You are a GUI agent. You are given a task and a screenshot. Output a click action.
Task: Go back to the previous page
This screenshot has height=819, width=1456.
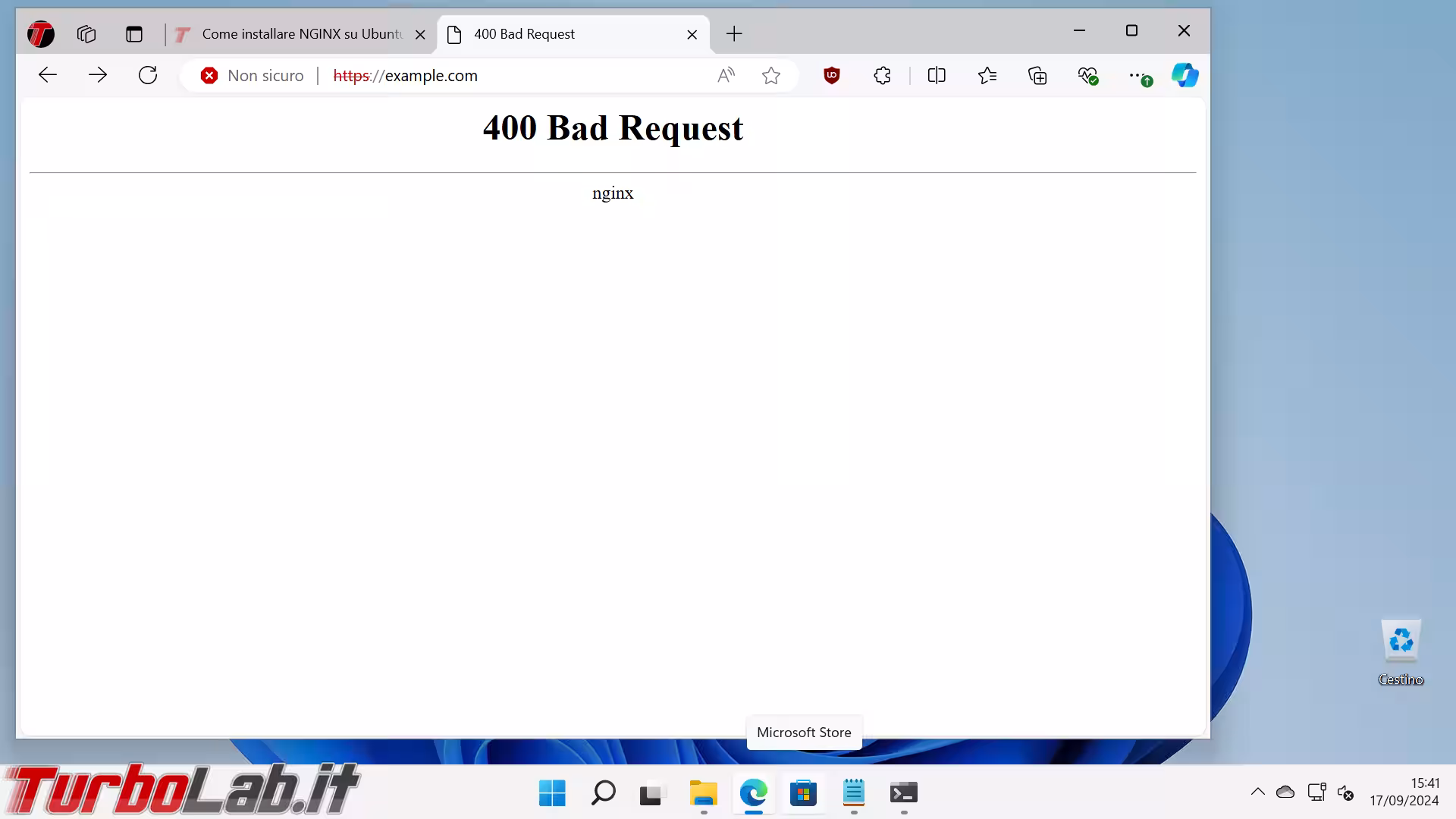(48, 75)
